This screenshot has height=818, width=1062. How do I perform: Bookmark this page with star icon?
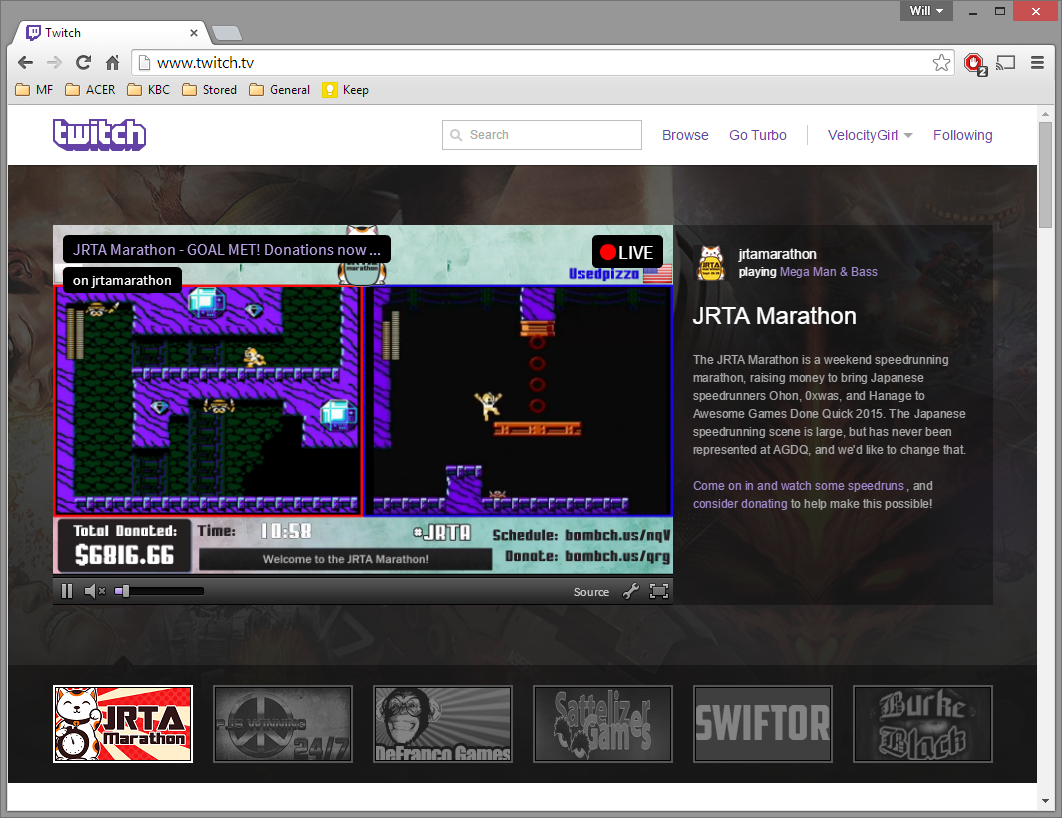tap(941, 63)
